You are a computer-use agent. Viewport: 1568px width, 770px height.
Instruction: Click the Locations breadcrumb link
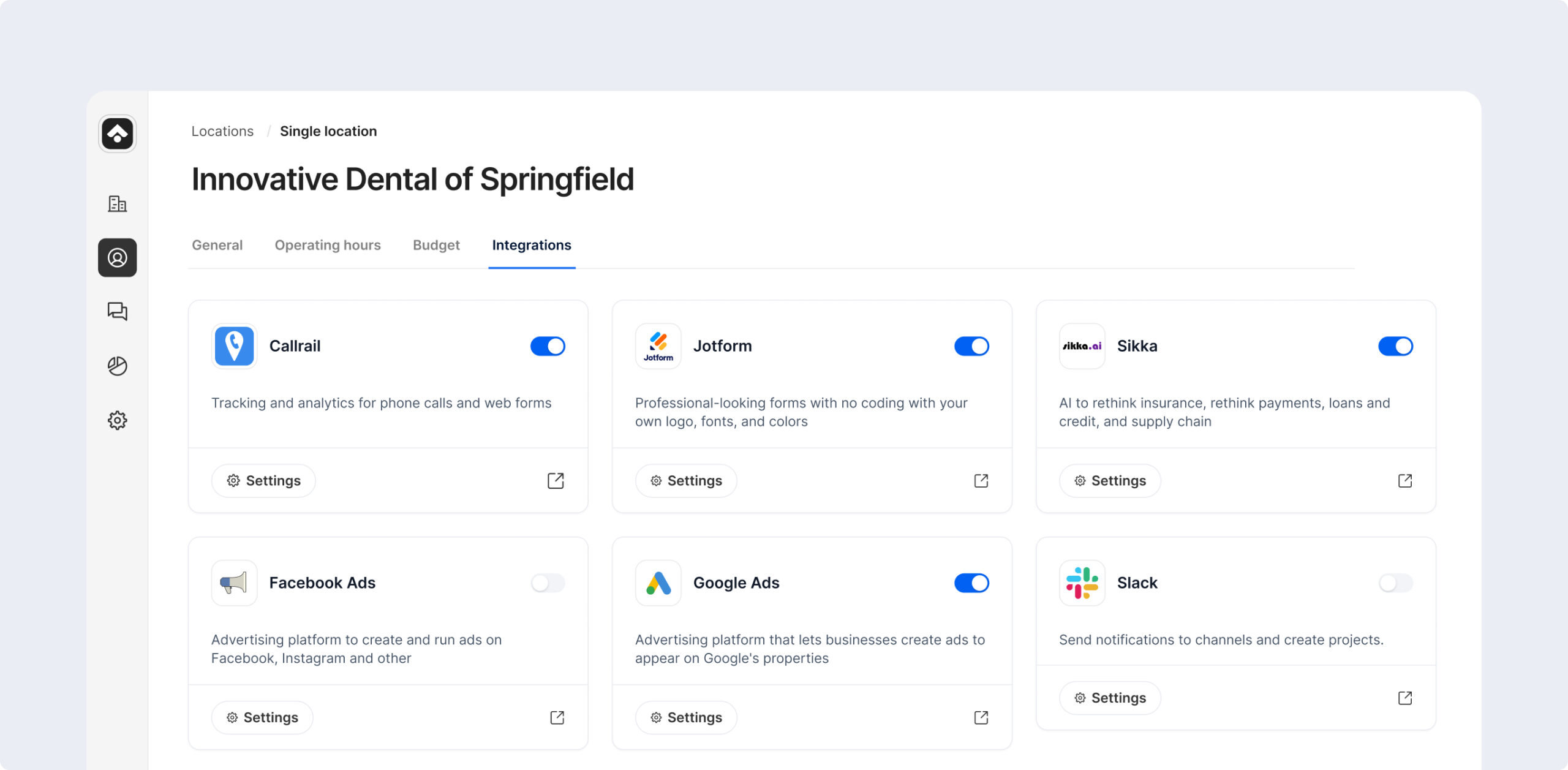[x=222, y=131]
